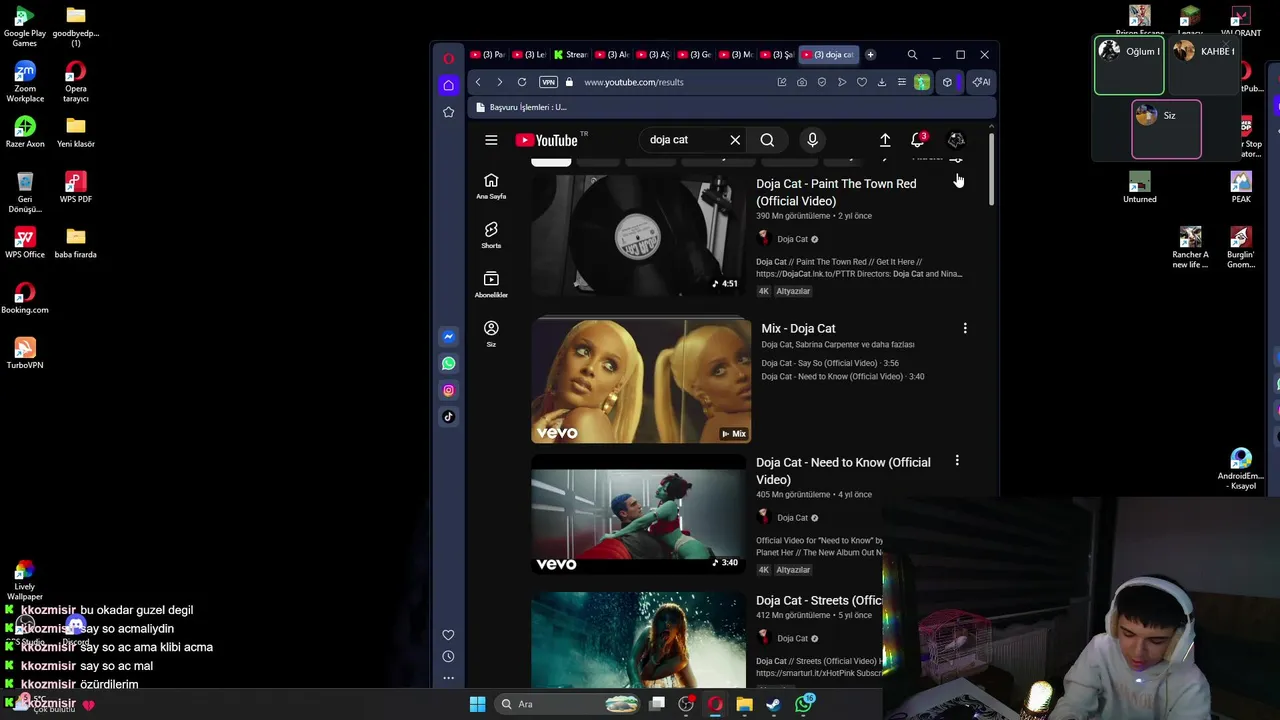The image size is (1280, 720).
Task: Switch to the Stream Kick browser tab
Action: 571,55
